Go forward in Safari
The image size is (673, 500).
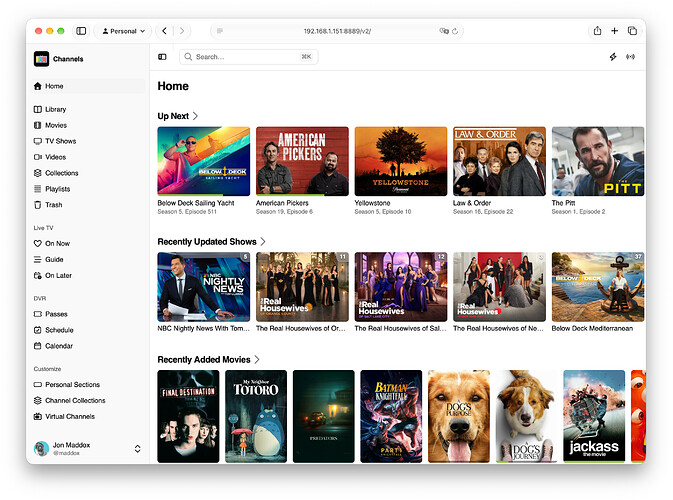(x=182, y=31)
